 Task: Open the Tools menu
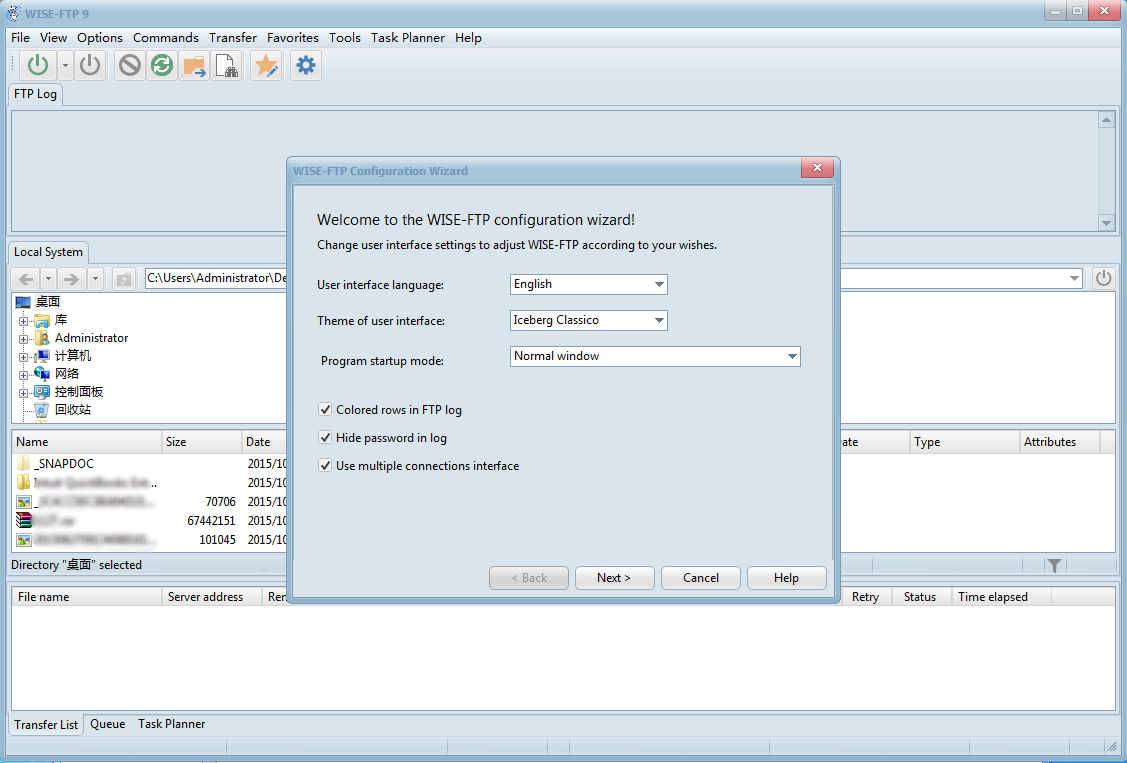(345, 37)
